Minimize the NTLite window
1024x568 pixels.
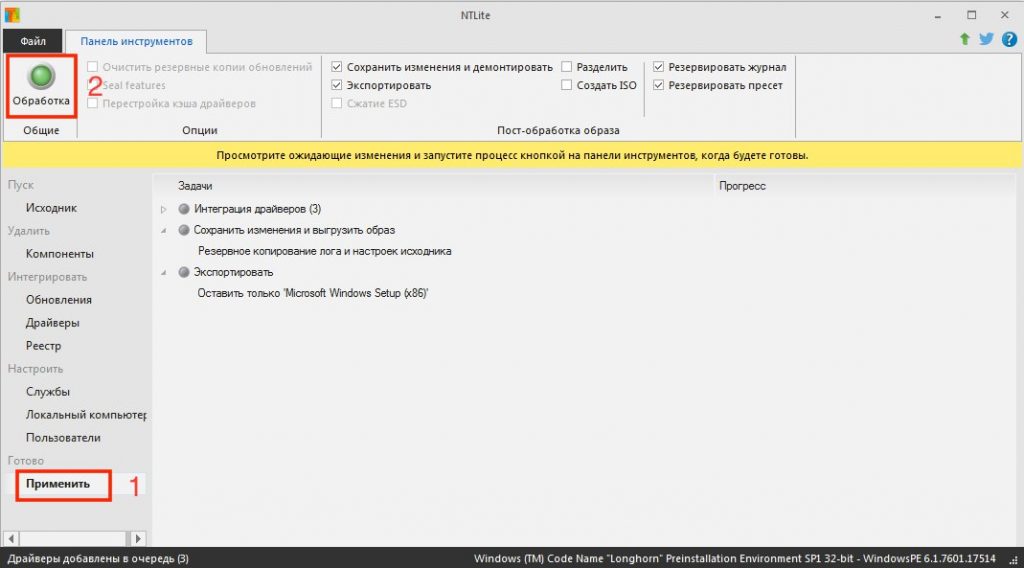(x=938, y=15)
